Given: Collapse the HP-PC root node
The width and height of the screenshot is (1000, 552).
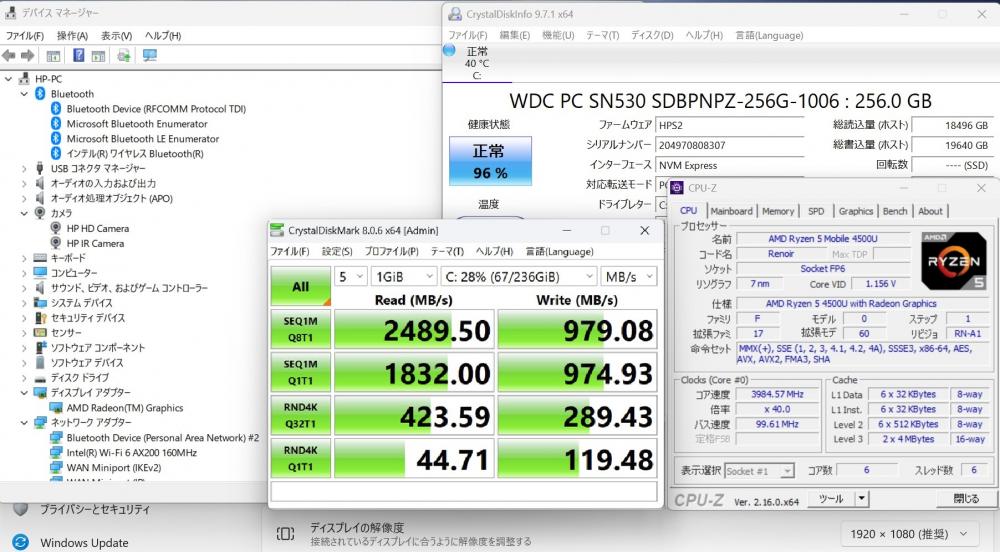Looking at the screenshot, I should coord(8,79).
